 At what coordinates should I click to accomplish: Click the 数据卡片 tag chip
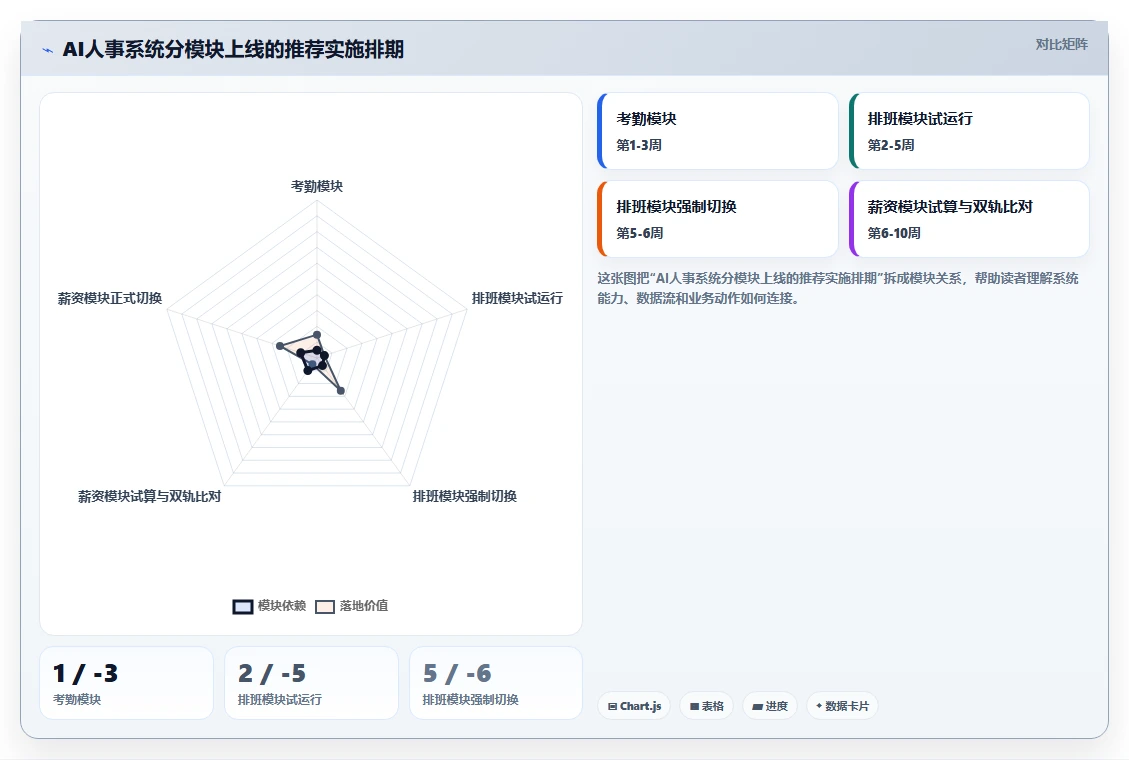tap(842, 706)
